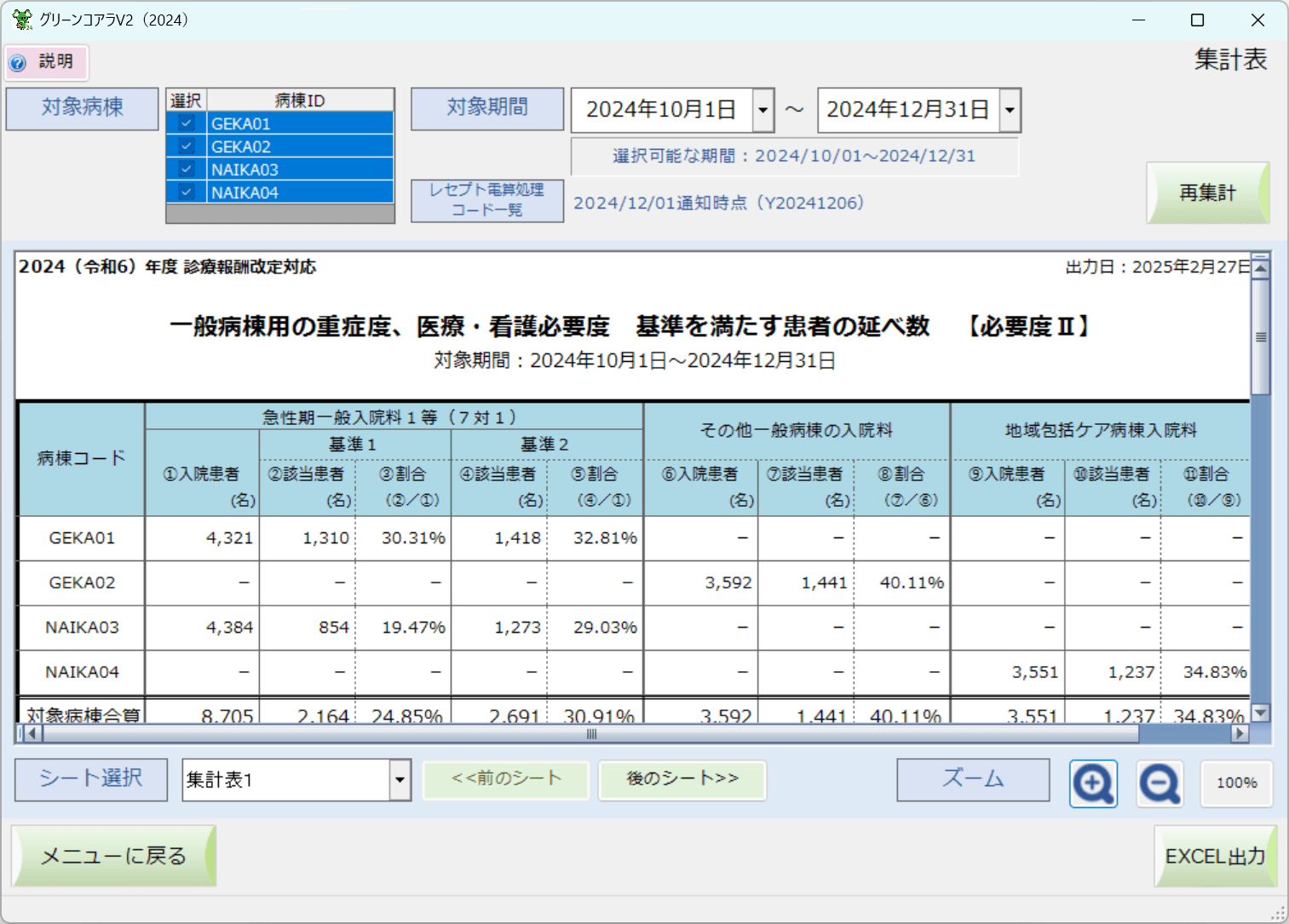Click the zoom in magnifier icon
This screenshot has width=1289, height=924.
(x=1093, y=783)
